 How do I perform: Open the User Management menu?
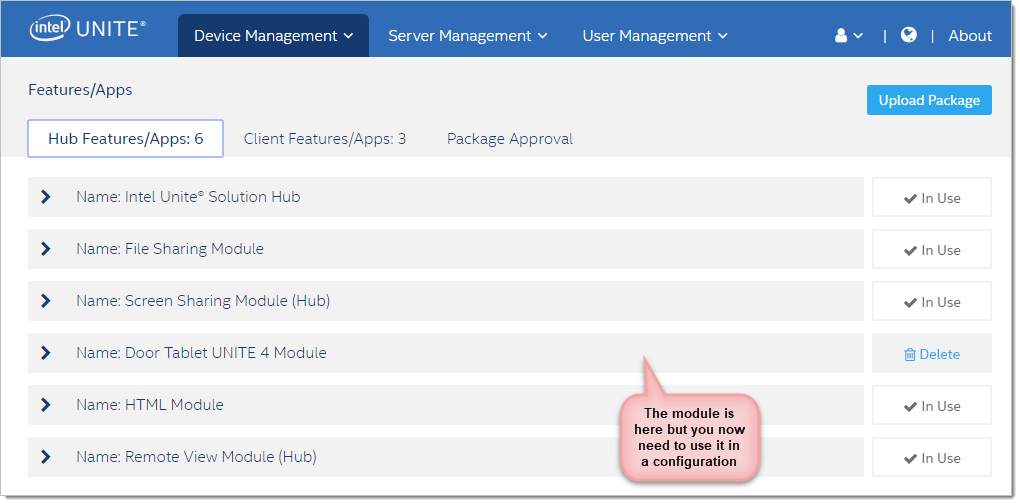click(655, 36)
